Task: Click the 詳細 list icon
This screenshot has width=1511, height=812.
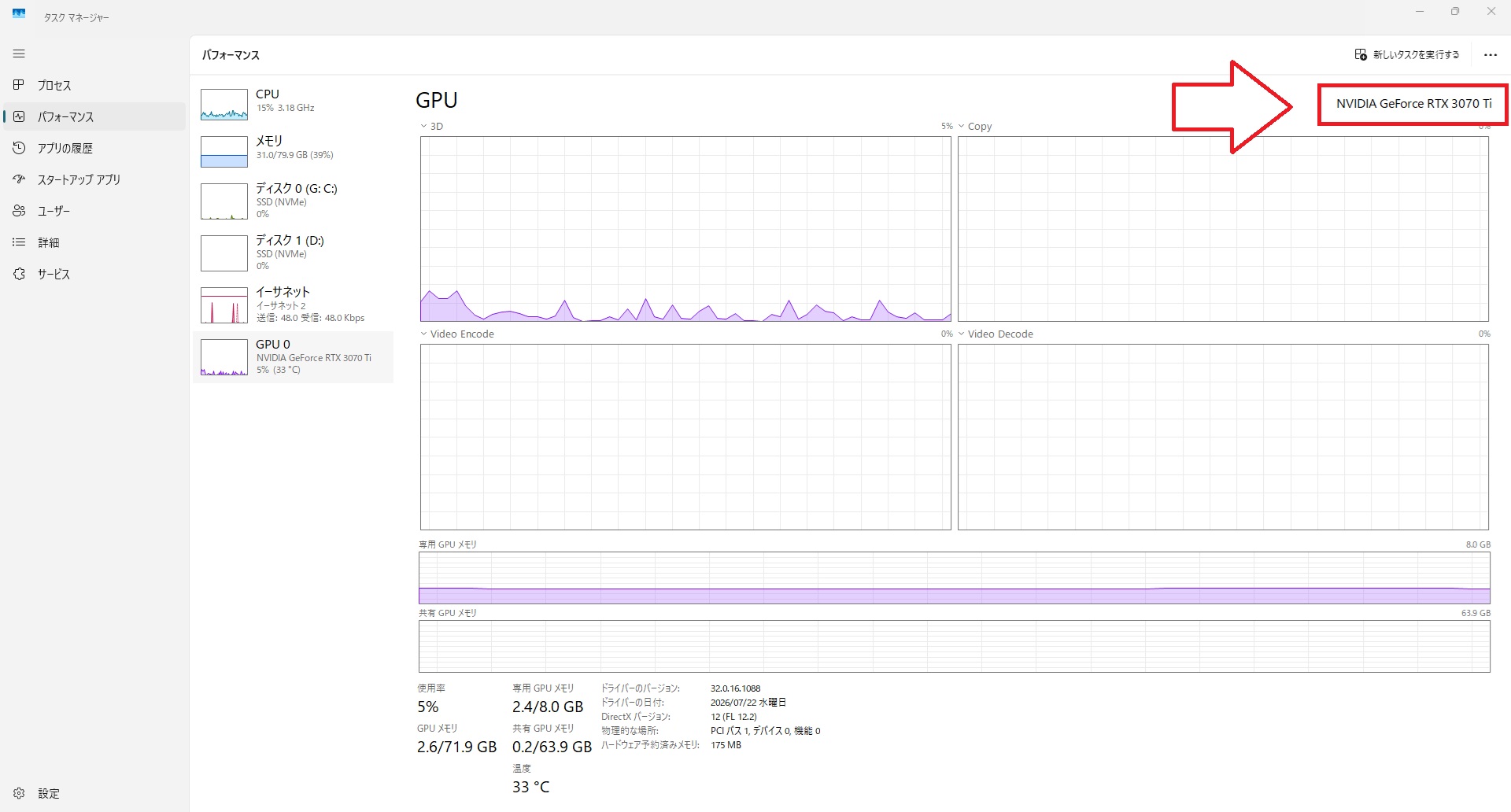Action: (x=19, y=242)
